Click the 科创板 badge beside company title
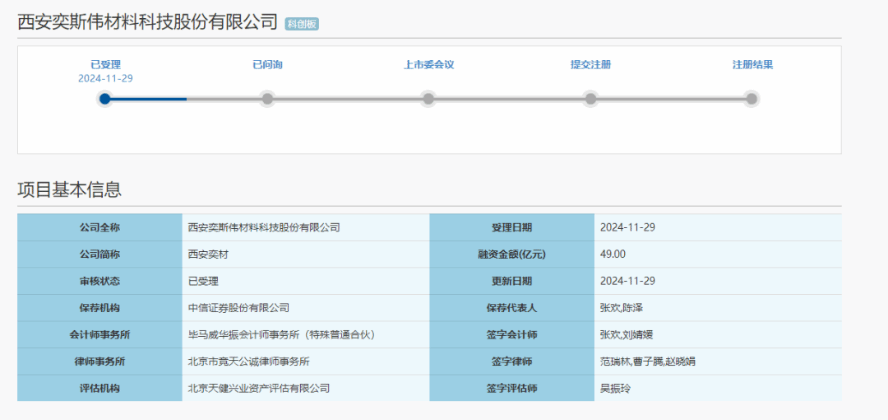The image size is (888, 420). pyautogui.click(x=302, y=23)
